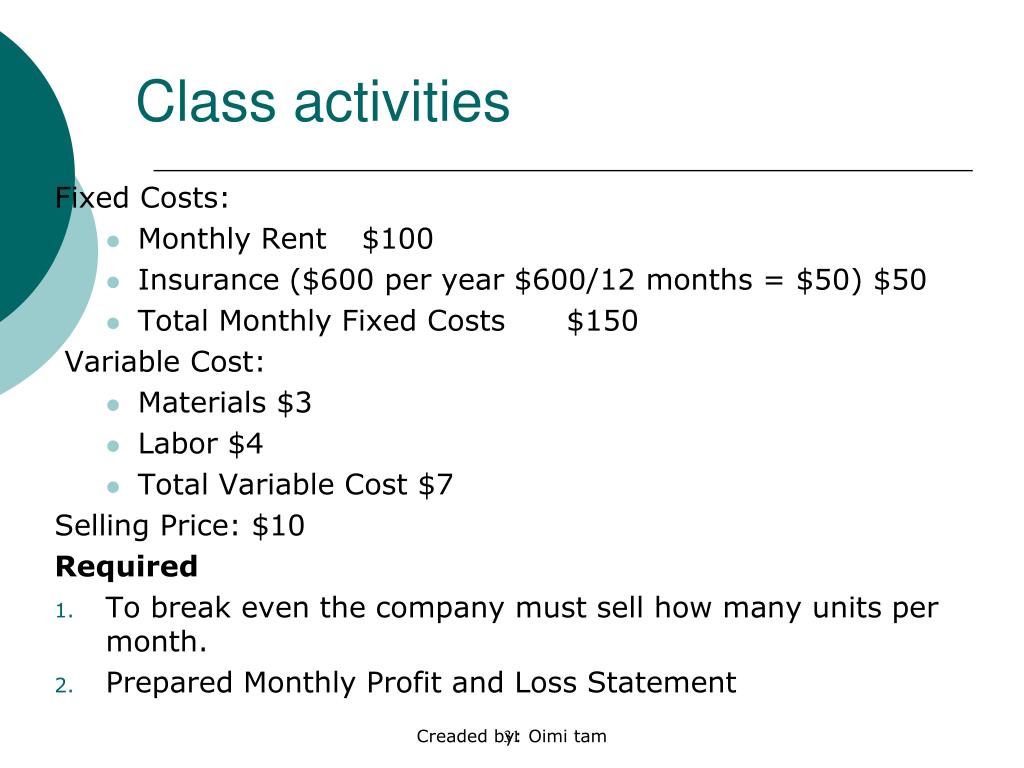
Task: Click the bullet beside Total Monthly Fixed Costs
Action: point(113,323)
